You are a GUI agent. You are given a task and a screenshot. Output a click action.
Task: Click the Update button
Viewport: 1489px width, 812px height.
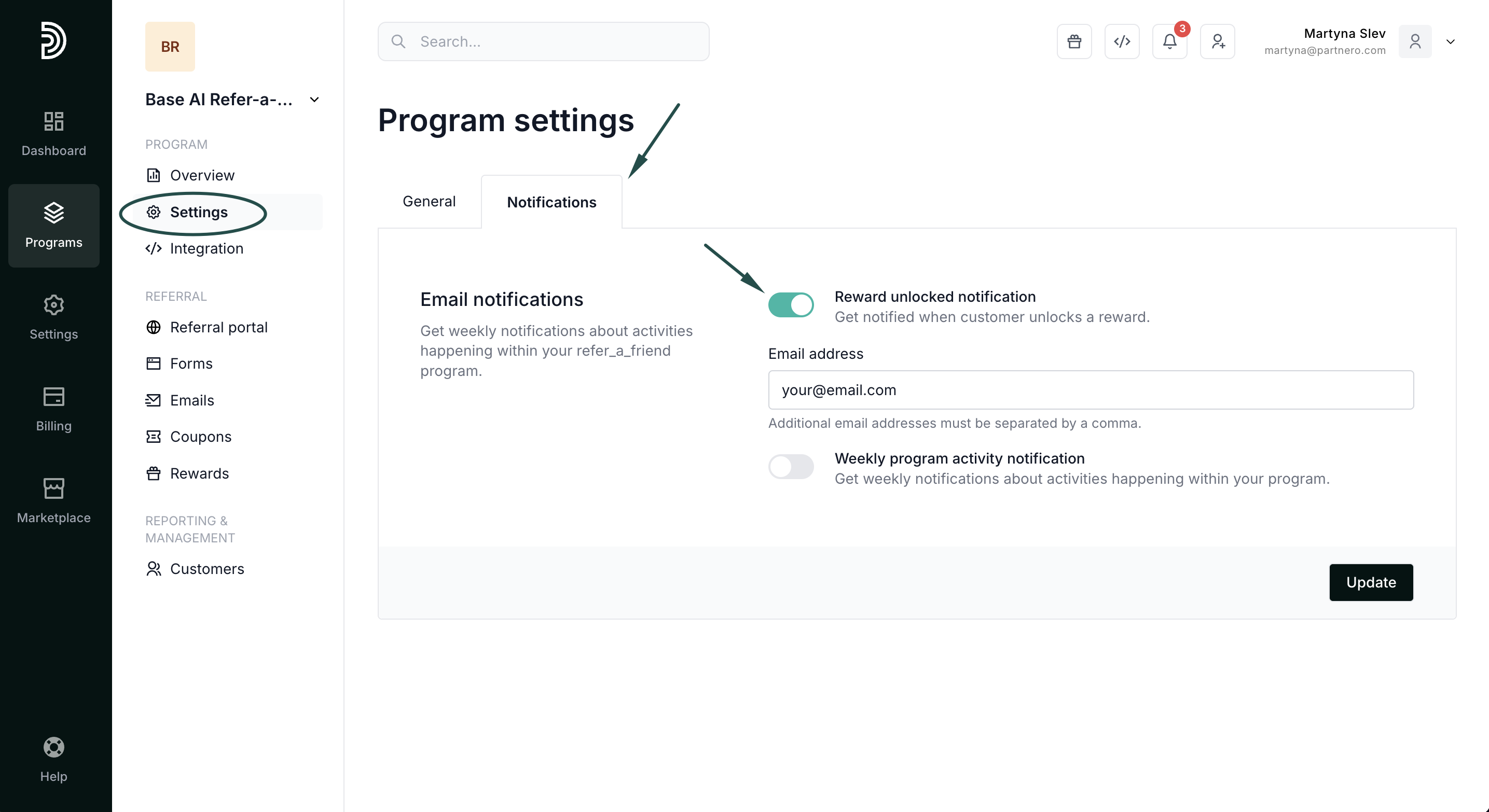pos(1371,582)
